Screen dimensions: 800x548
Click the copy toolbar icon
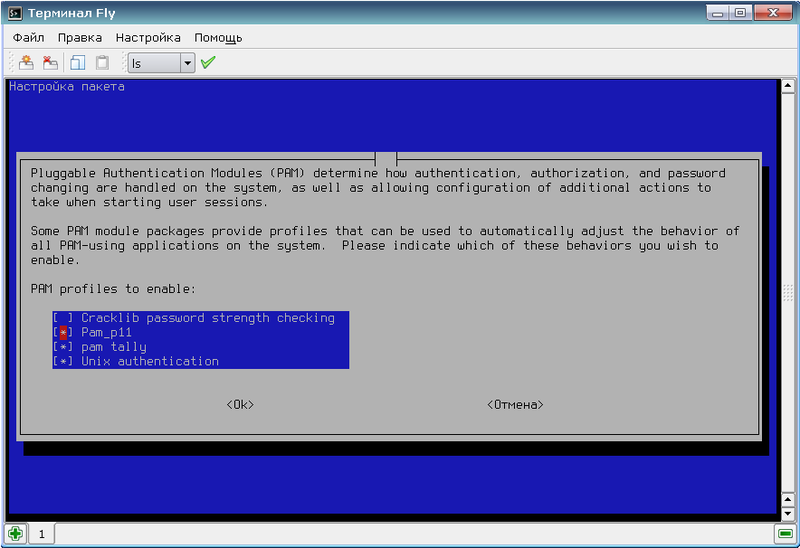[78, 63]
